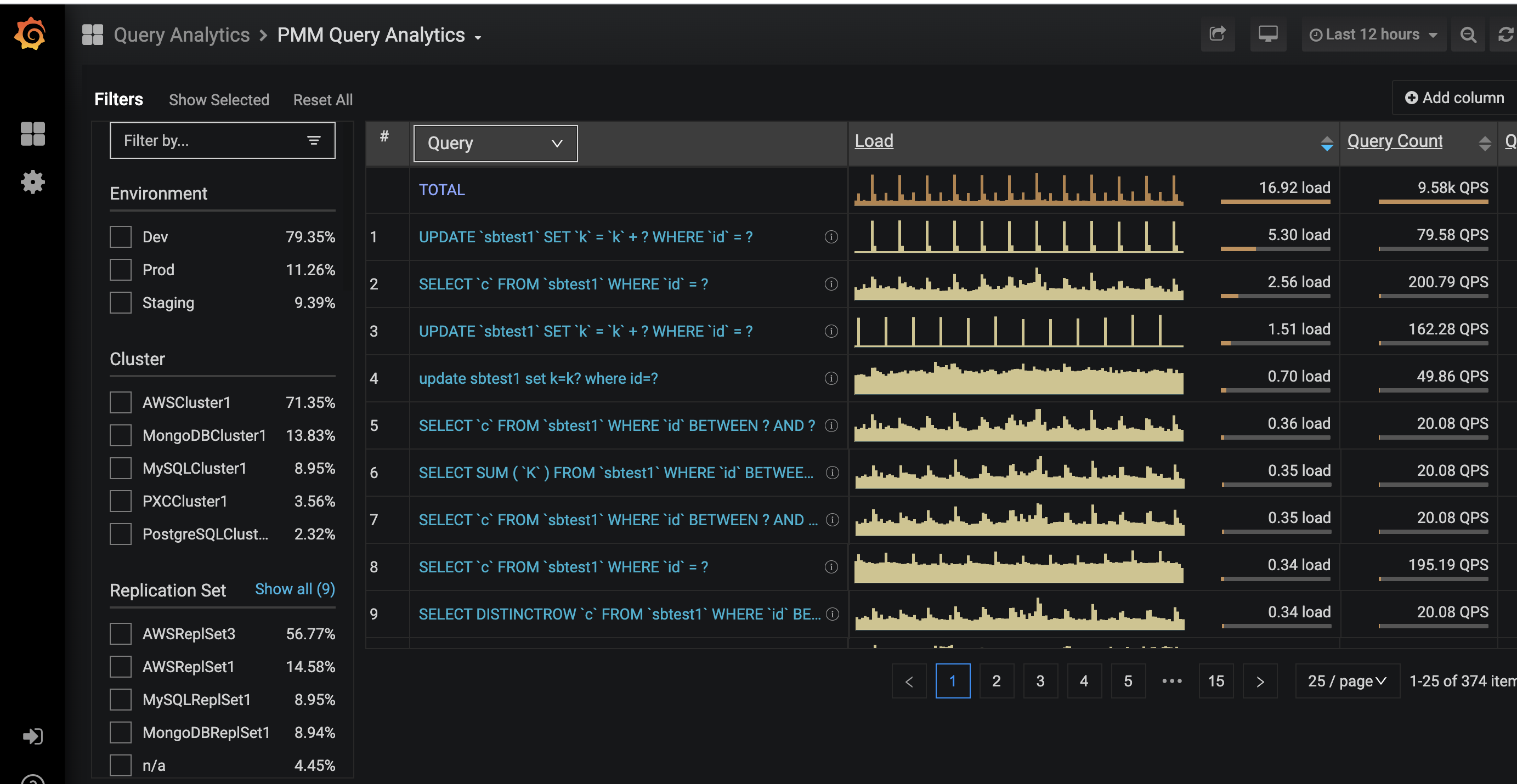Go to pagination page 3
The height and width of the screenshot is (784, 1517).
[1040, 681]
